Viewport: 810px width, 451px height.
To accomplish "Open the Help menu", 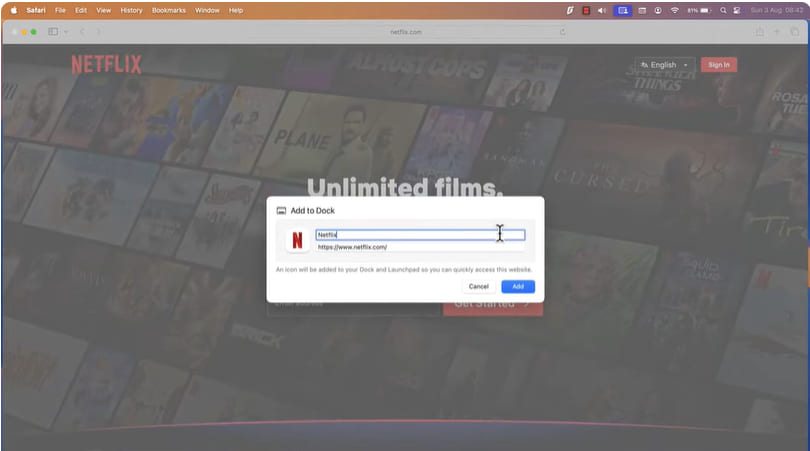I will (236, 10).
